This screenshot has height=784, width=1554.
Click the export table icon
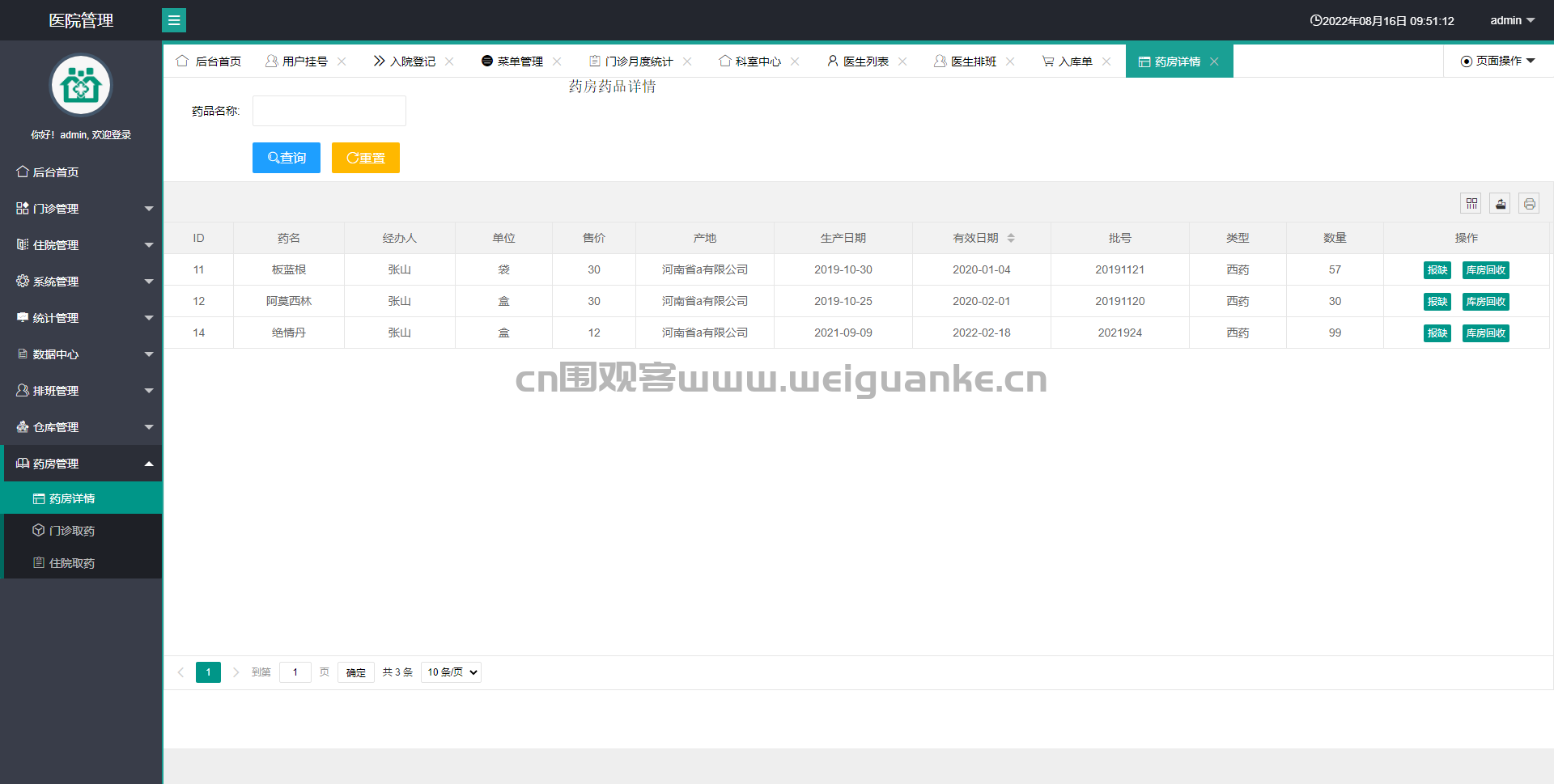[1501, 204]
